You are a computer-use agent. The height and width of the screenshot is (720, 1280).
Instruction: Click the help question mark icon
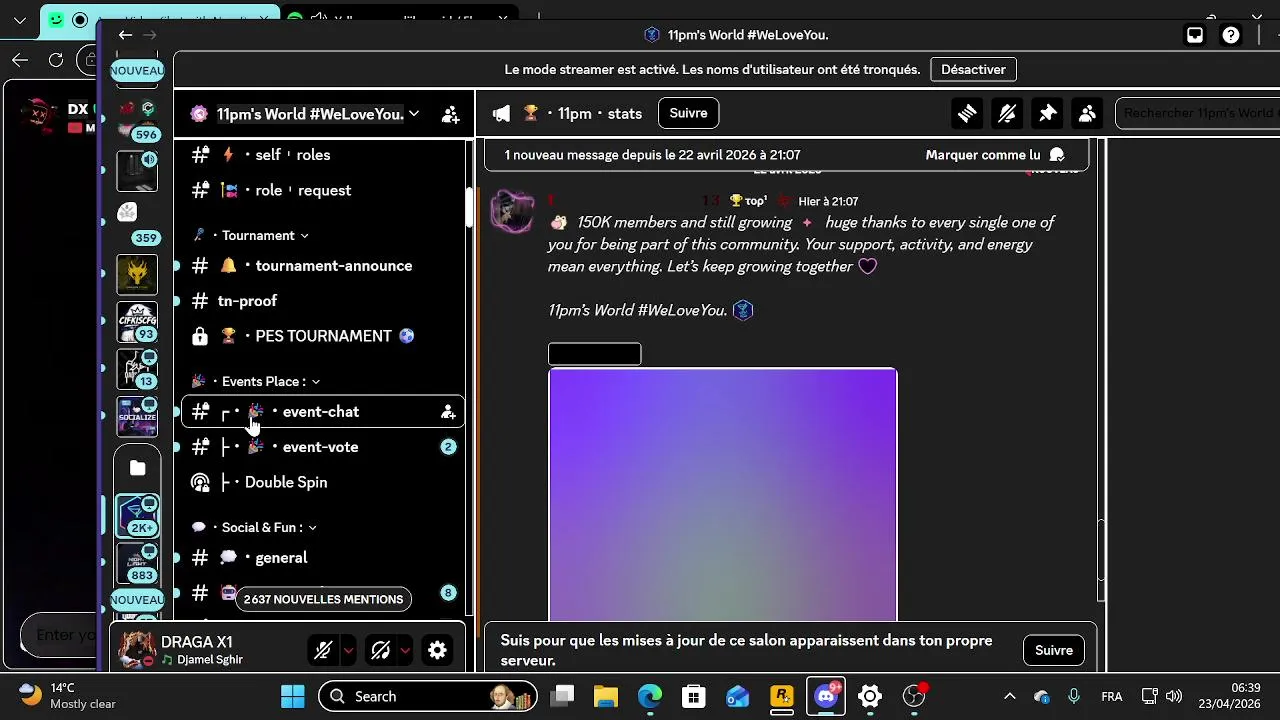click(x=1231, y=35)
